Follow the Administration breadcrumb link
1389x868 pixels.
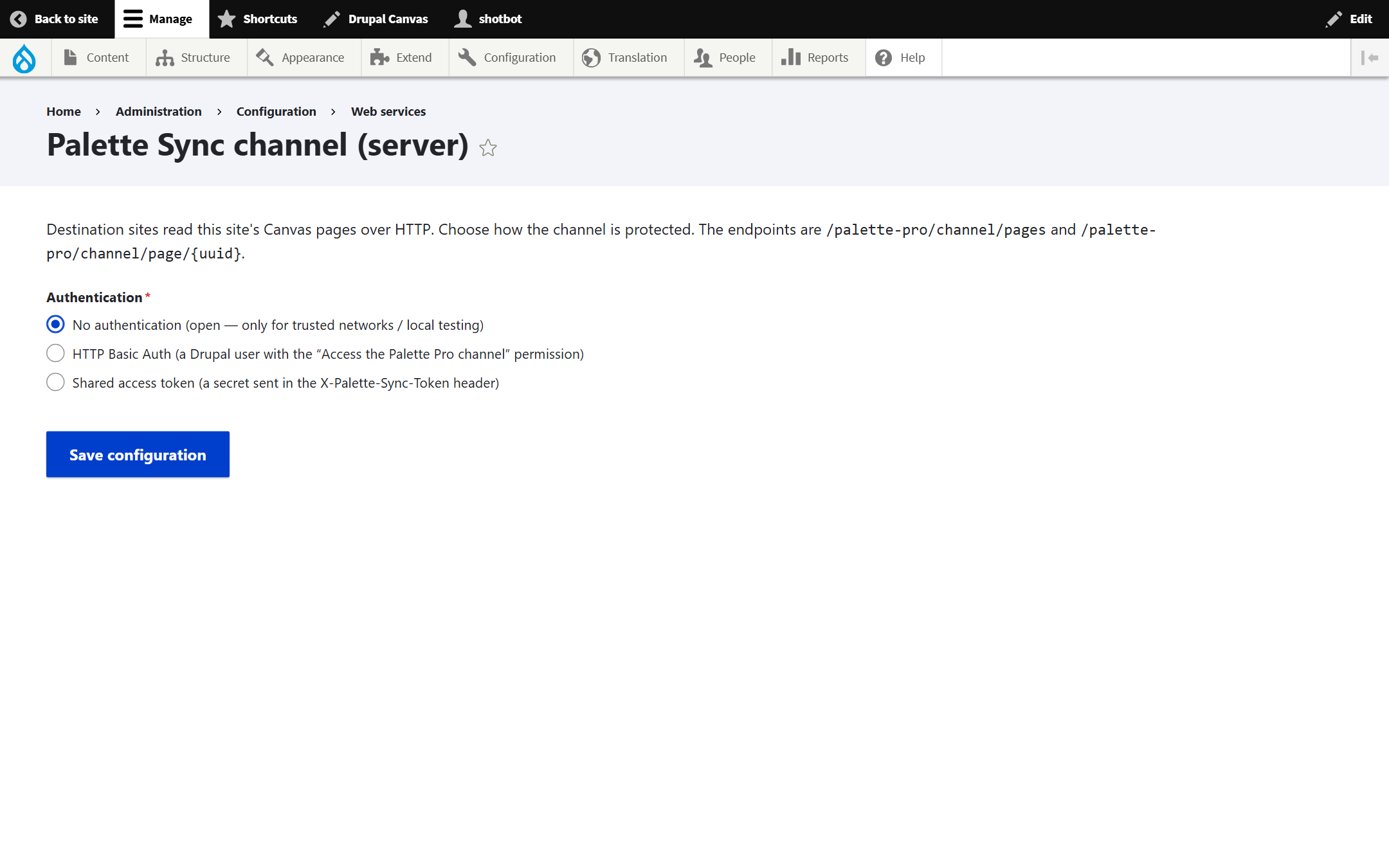click(x=159, y=112)
